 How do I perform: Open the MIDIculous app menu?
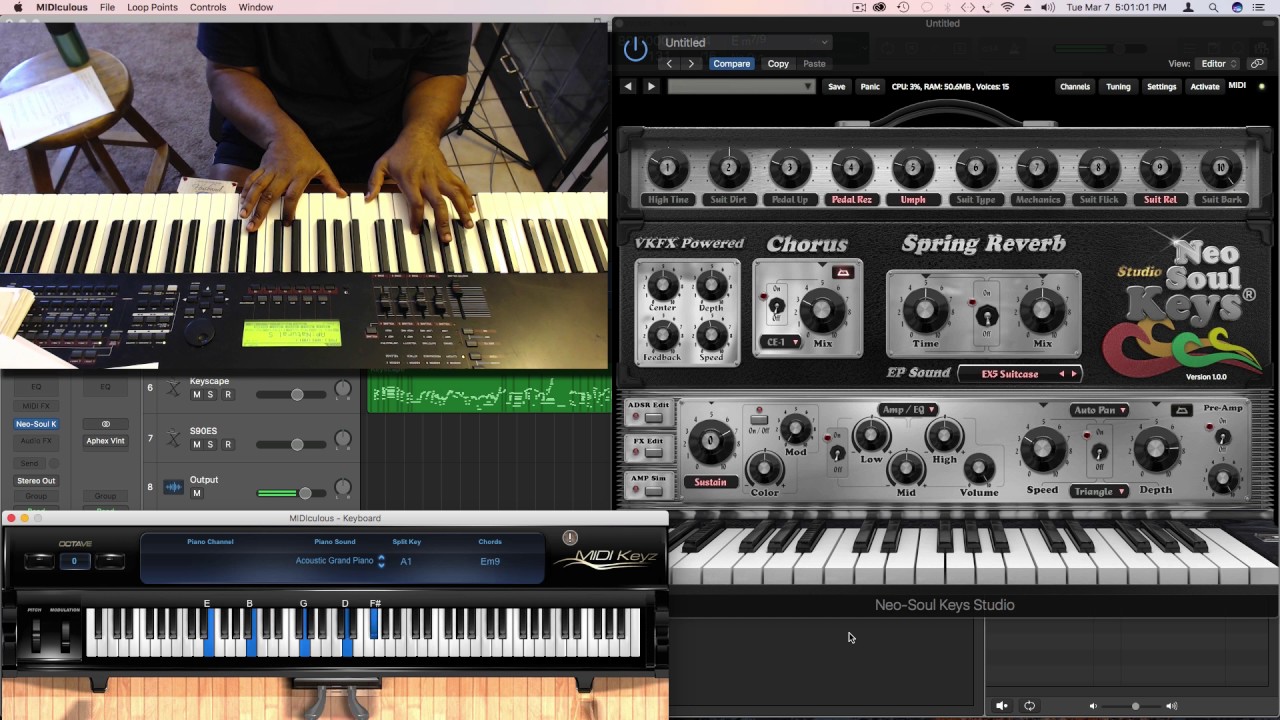[x=62, y=7]
